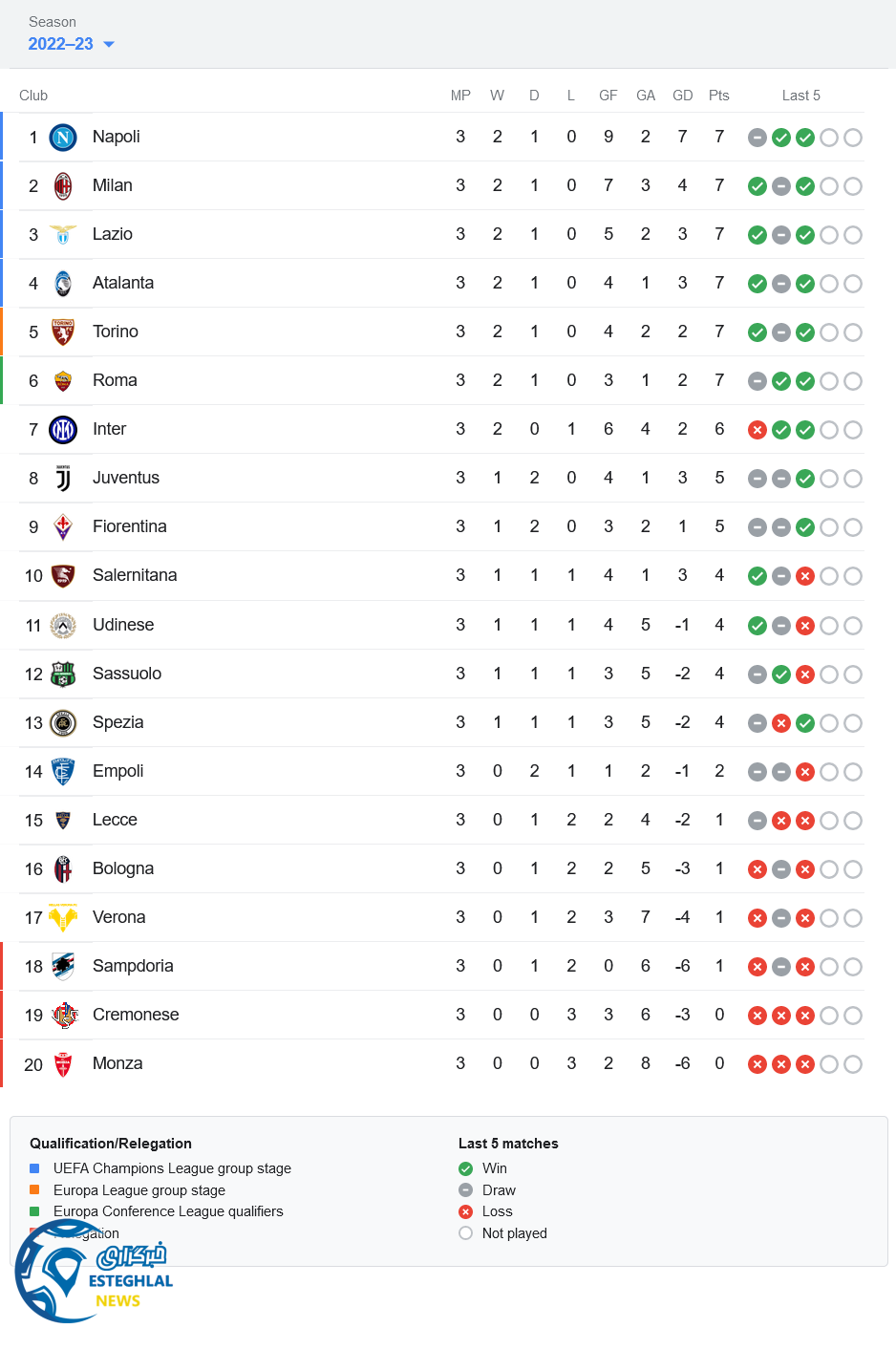
Task: Click the Juventus club logo
Action: click(x=63, y=479)
